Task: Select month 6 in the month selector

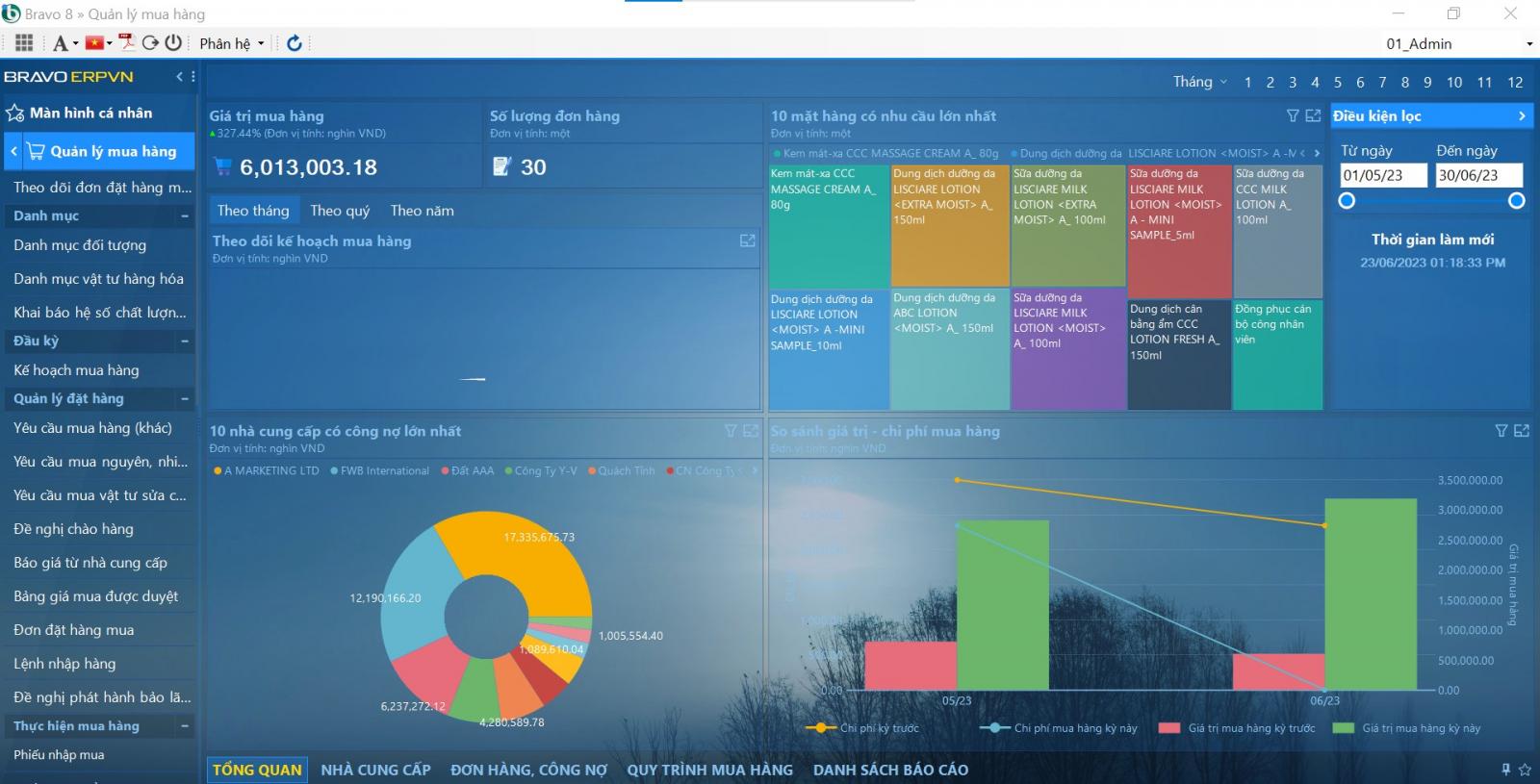Action: pos(1360,82)
